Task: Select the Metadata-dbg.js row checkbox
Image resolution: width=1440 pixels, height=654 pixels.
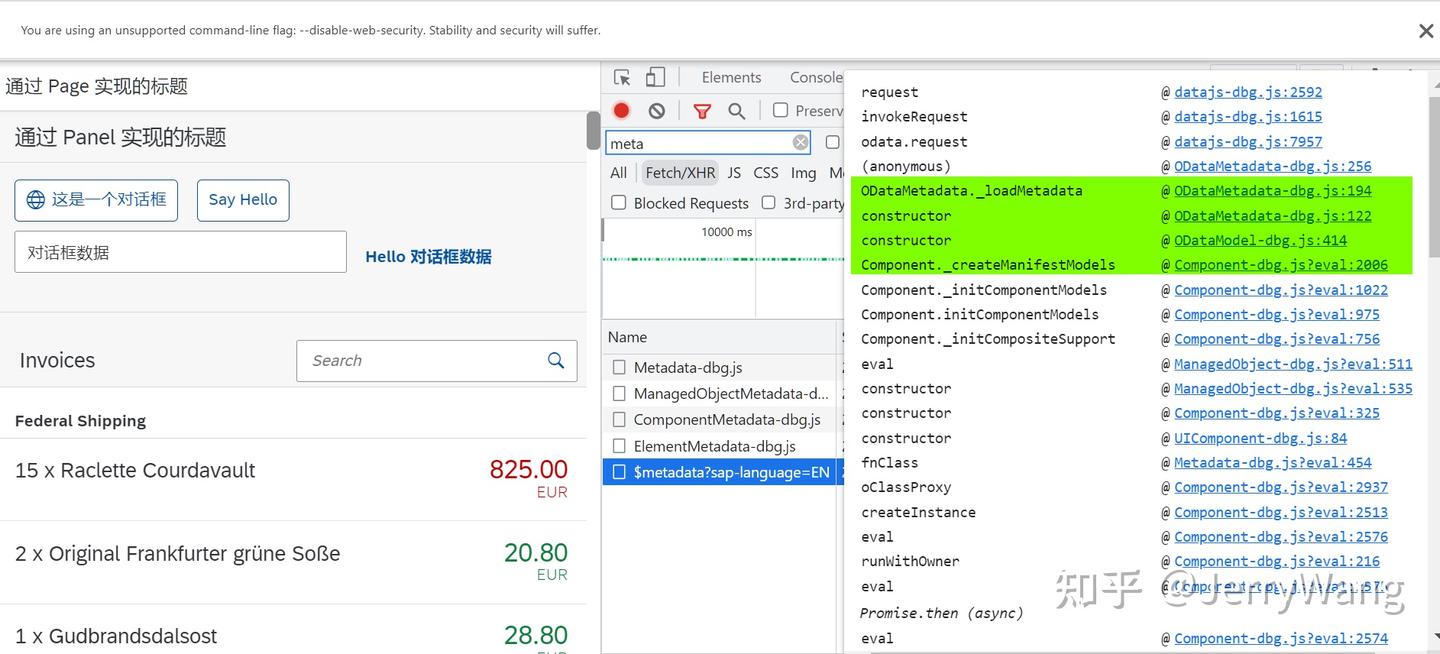Action: coord(619,368)
